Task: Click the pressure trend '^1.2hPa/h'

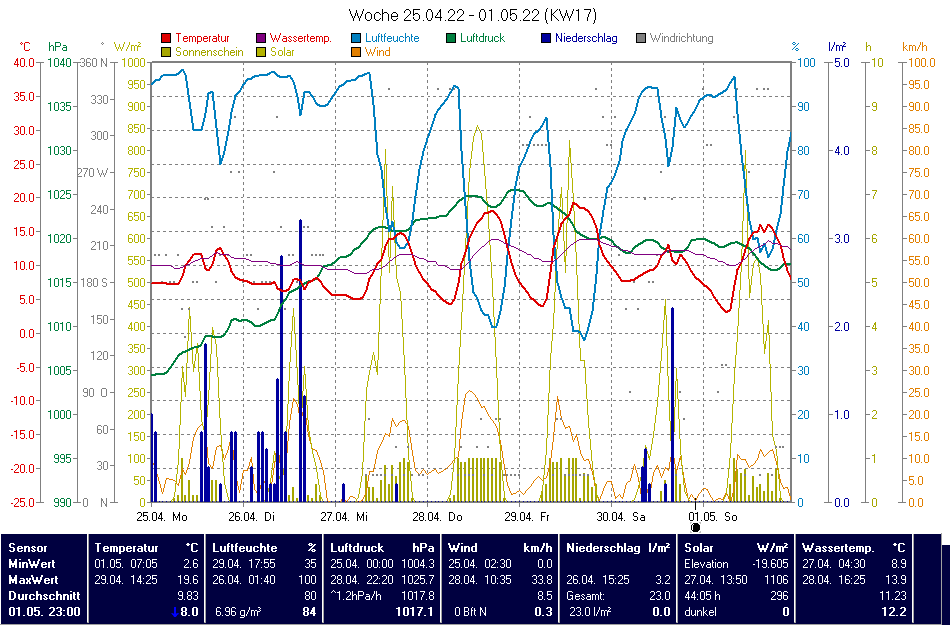Action: tap(356, 596)
